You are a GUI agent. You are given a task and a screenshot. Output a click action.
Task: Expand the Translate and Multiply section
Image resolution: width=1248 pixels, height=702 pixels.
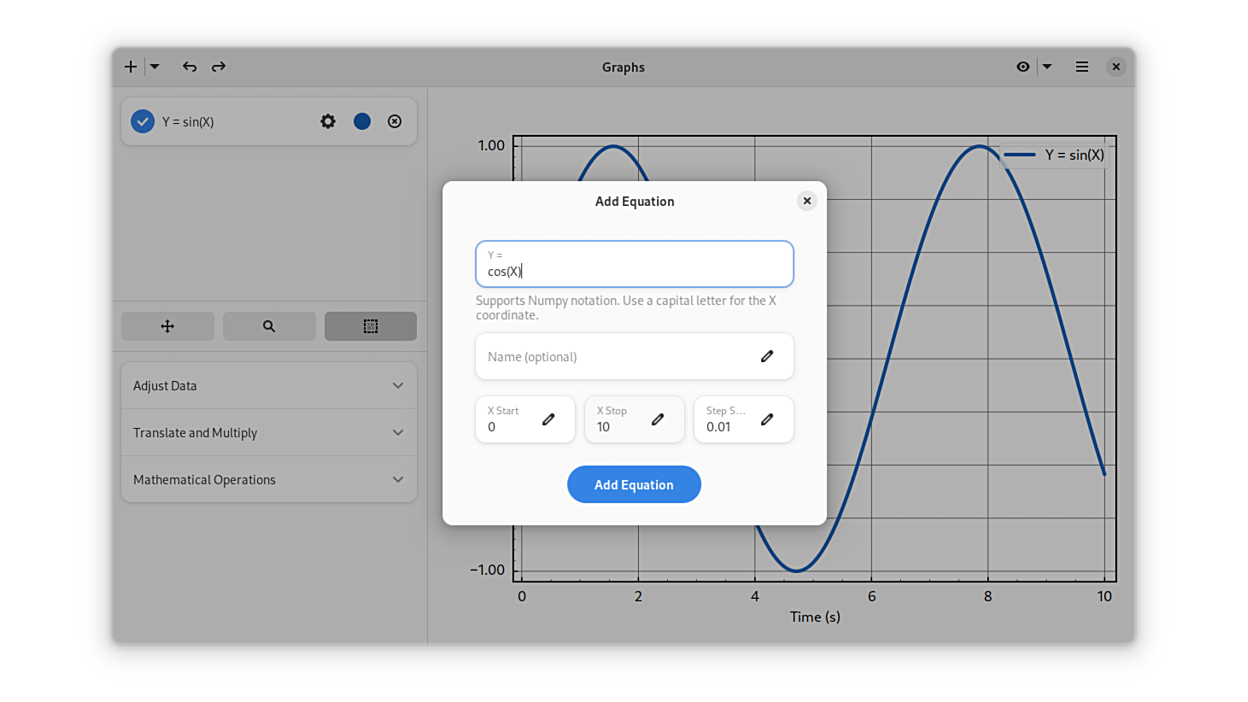pos(269,433)
